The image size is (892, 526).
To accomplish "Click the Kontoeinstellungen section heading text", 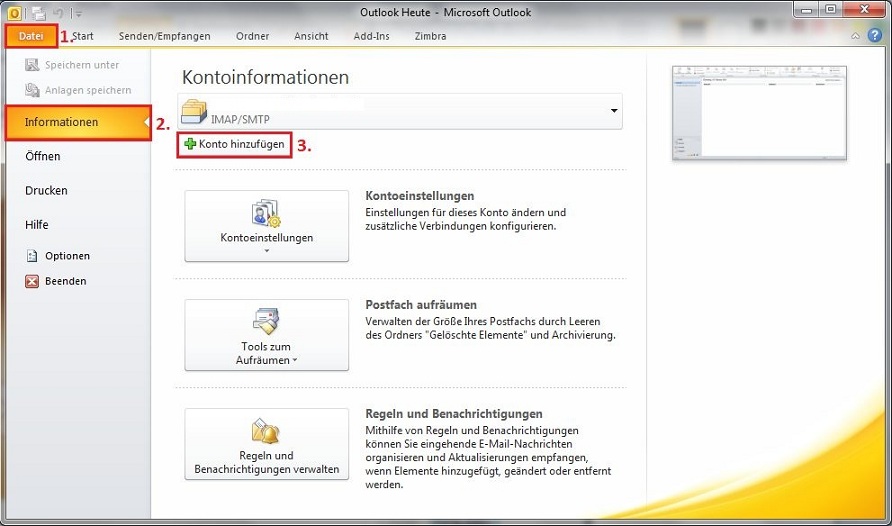I will [419, 196].
